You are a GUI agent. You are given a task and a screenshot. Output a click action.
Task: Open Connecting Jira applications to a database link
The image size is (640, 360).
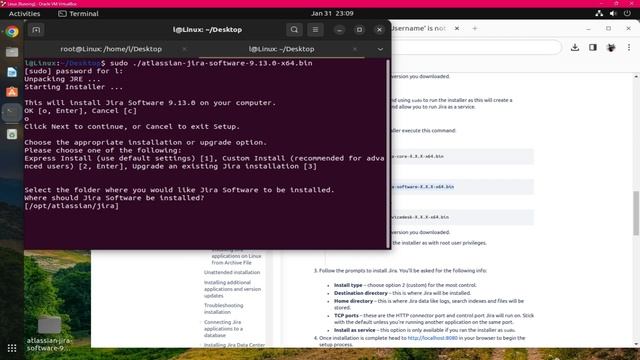[x=223, y=329]
